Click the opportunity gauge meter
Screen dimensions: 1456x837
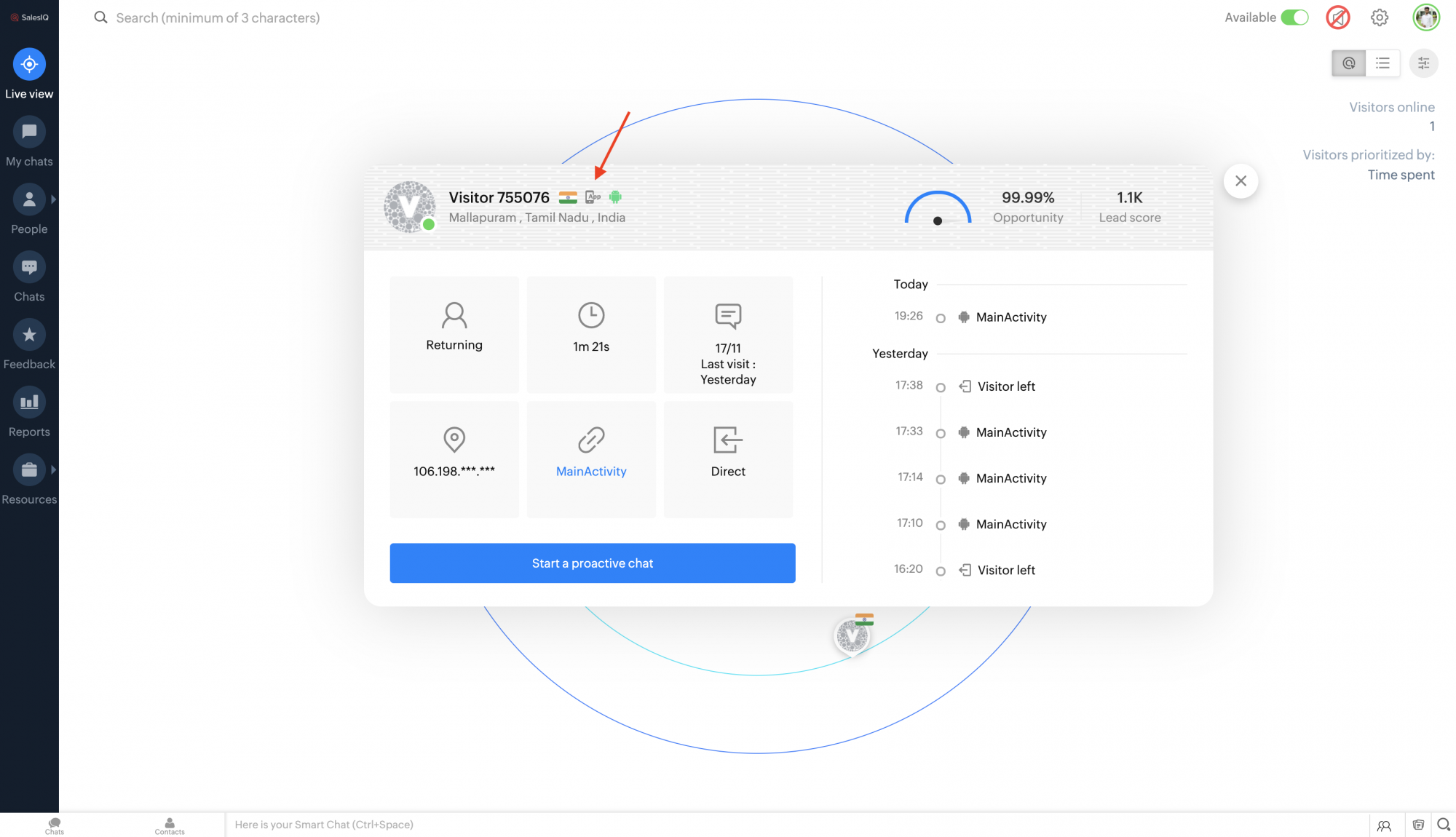[938, 209]
